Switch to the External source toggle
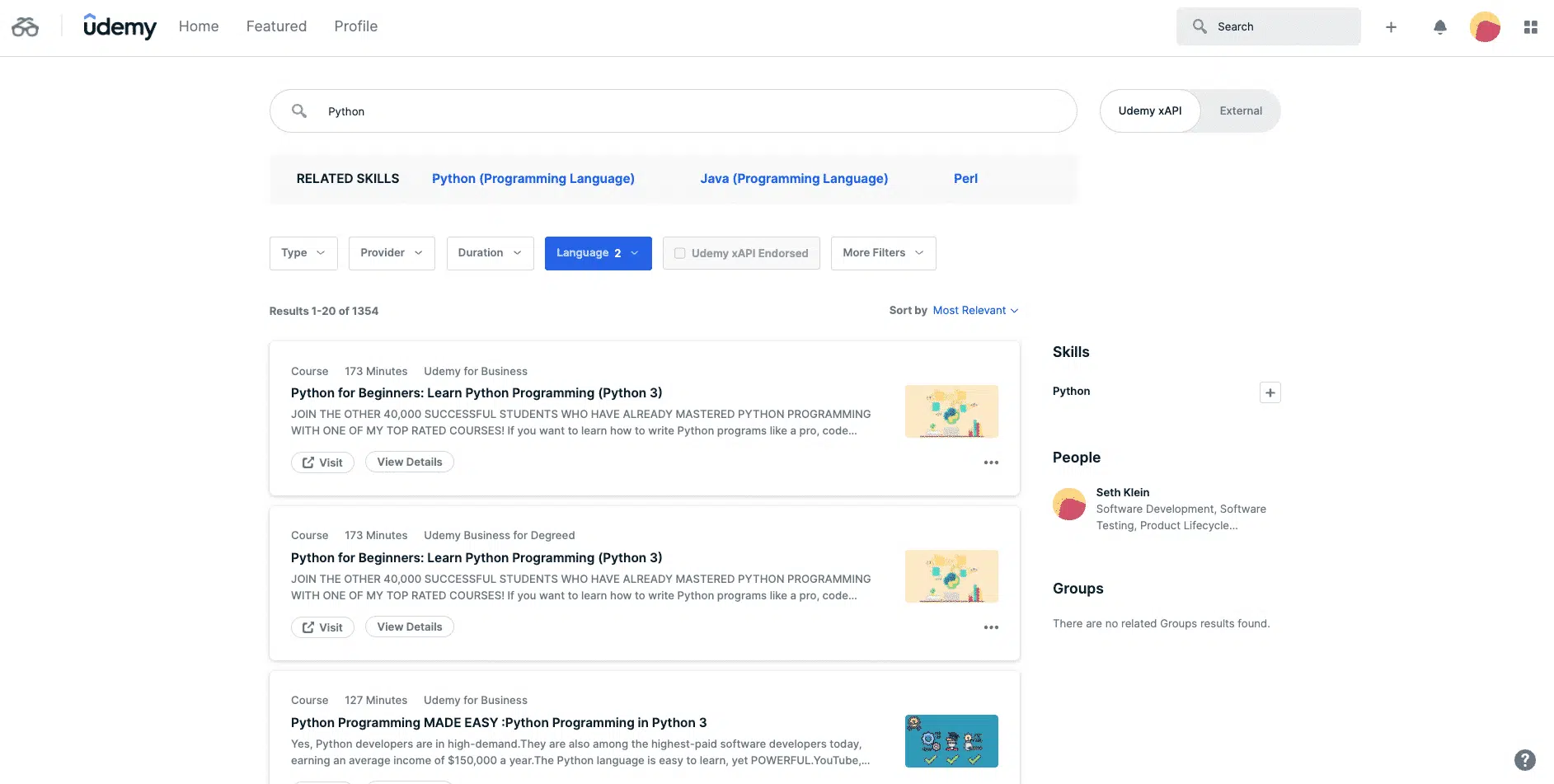Viewport: 1554px width, 784px height. pos(1241,110)
